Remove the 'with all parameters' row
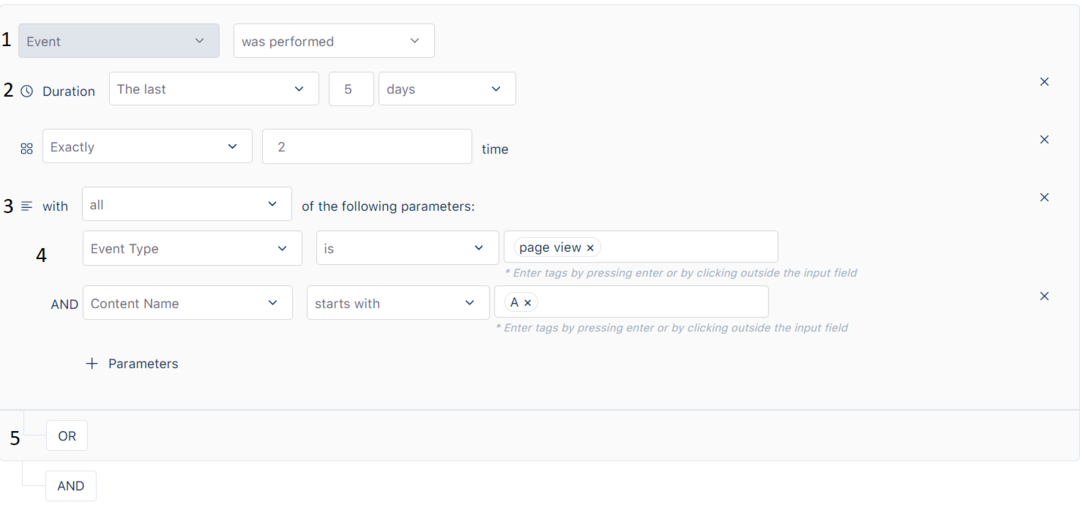The image size is (1080, 516). click(1044, 198)
